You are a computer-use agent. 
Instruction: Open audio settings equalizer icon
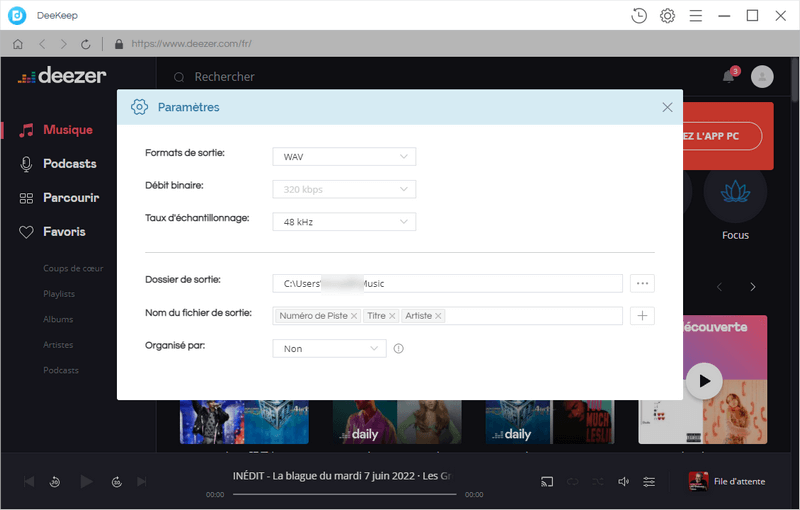[649, 481]
